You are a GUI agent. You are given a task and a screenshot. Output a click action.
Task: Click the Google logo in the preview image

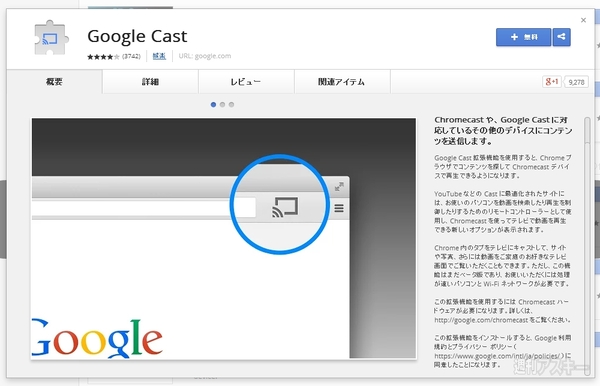pos(98,339)
